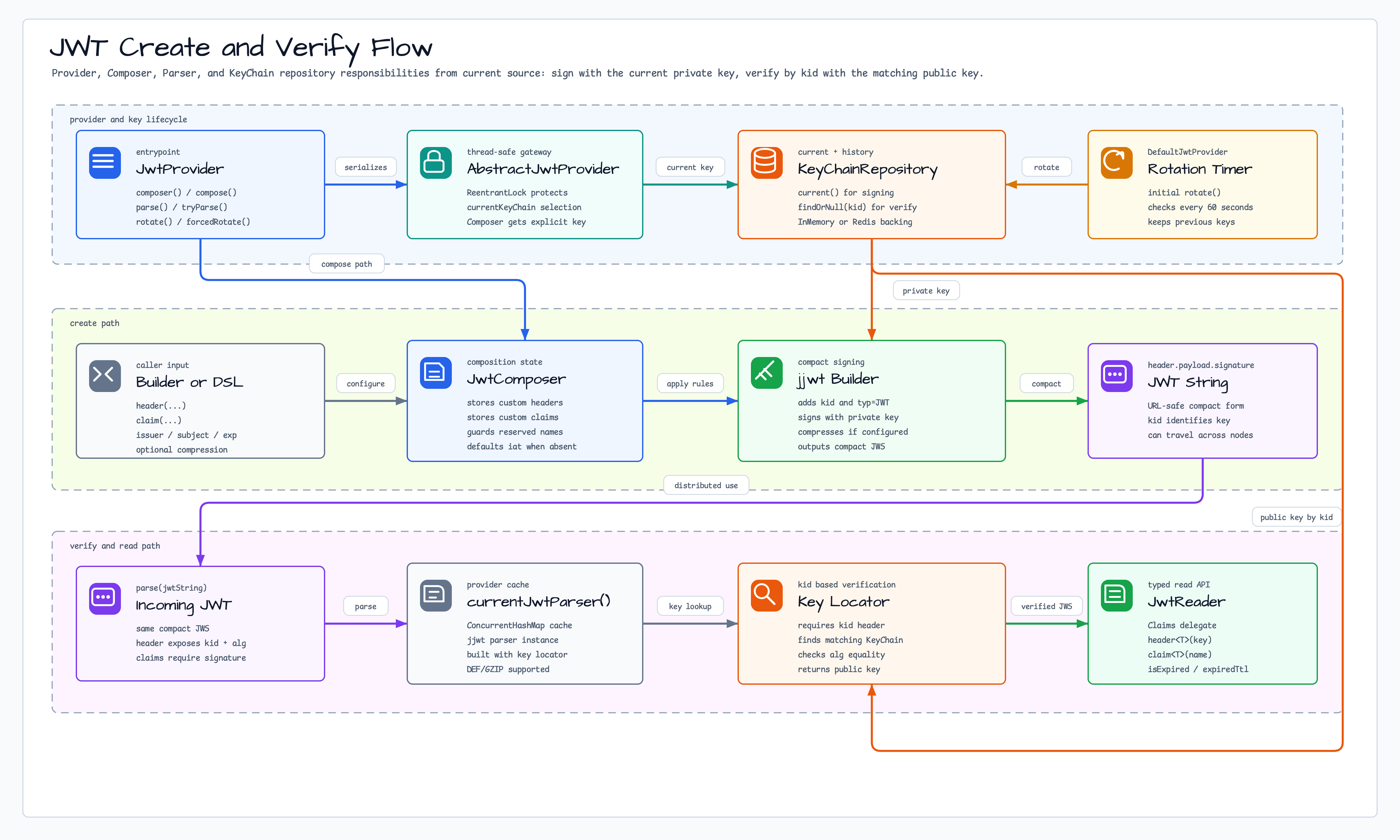1400x840 pixels.
Task: Click 'ConcurrentHashMap cache' line
Action: coord(519,625)
